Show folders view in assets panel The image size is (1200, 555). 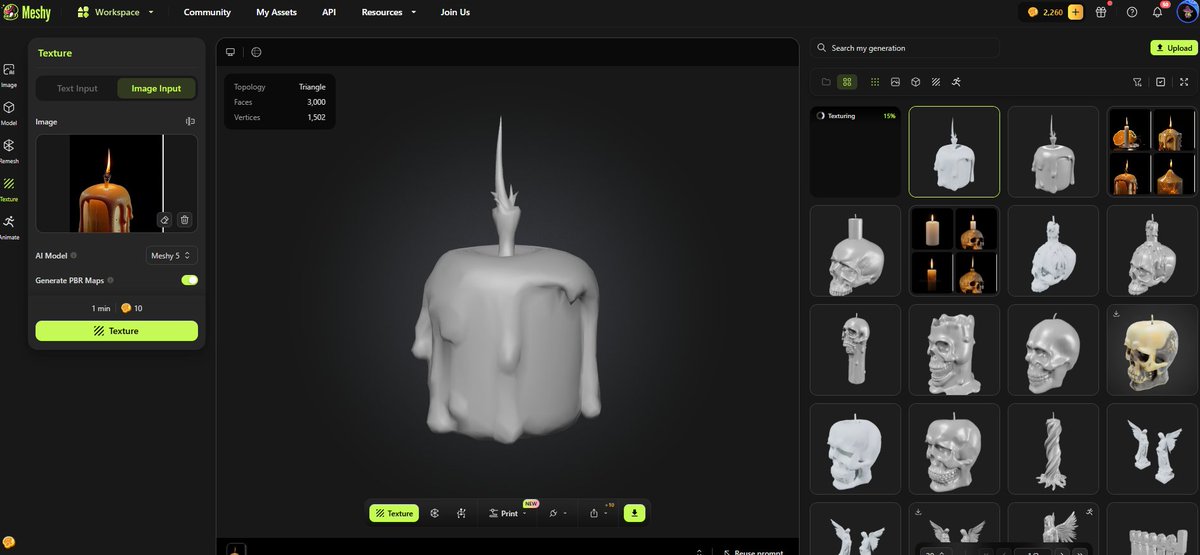[x=826, y=82]
